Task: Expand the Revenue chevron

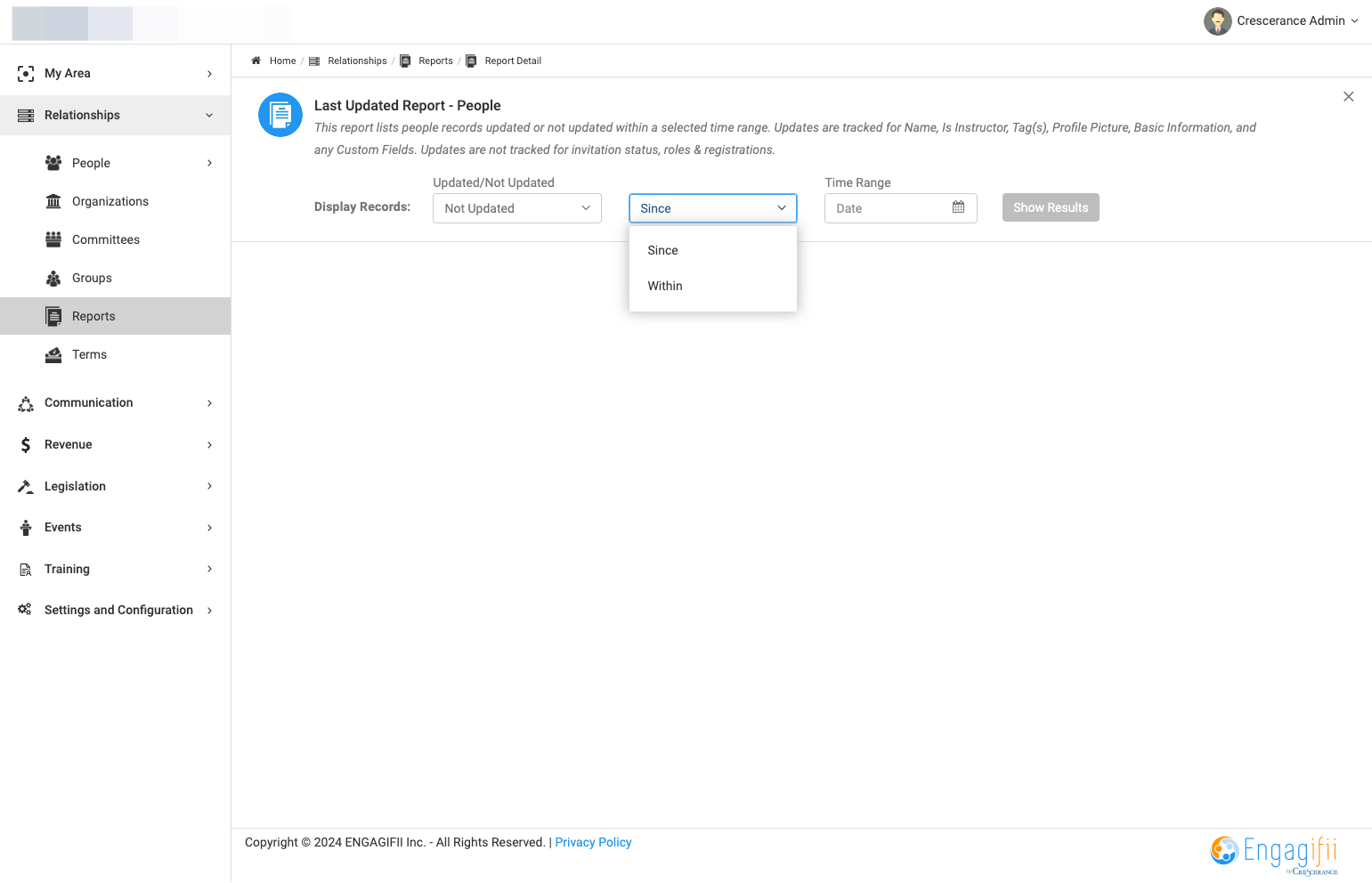Action: coord(210,445)
